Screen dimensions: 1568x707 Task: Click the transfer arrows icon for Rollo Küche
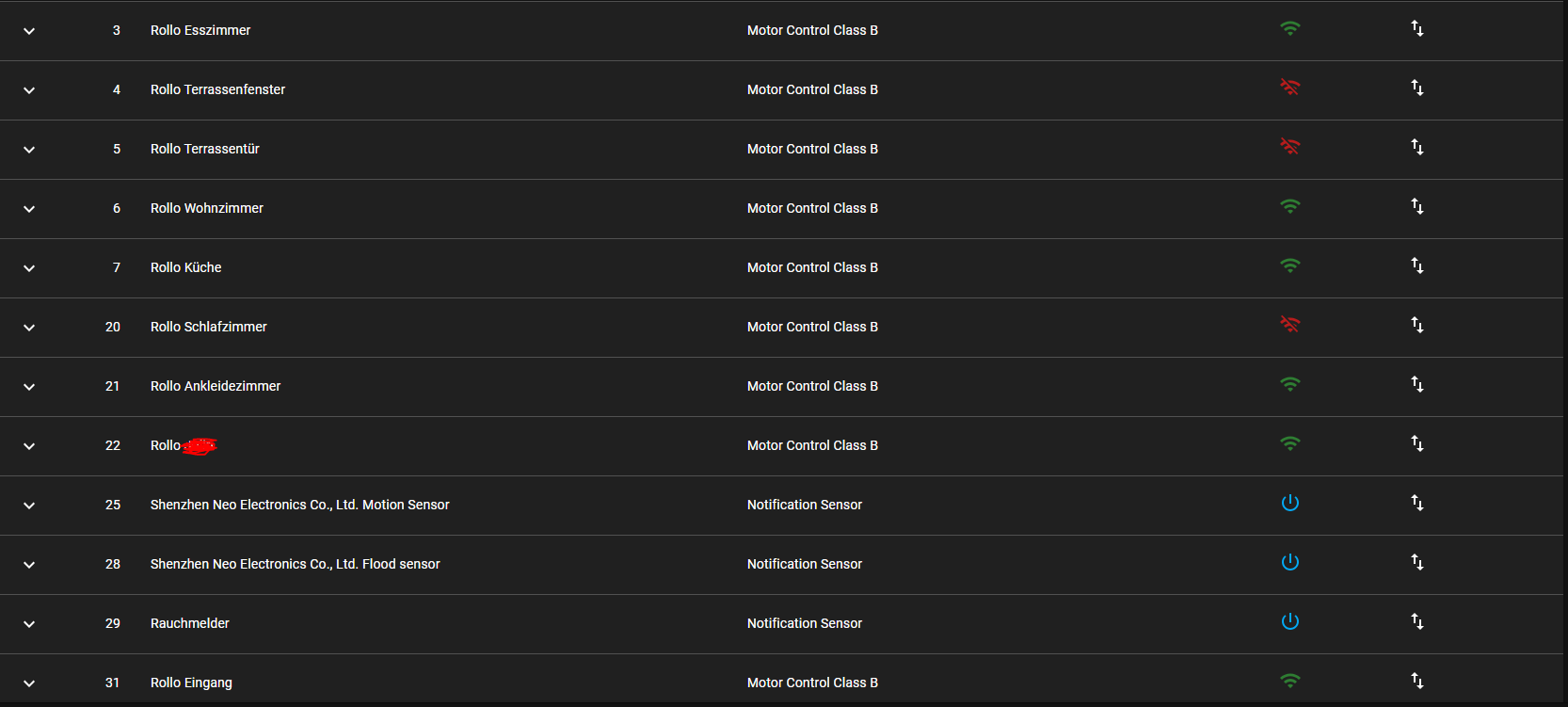tap(1416, 265)
